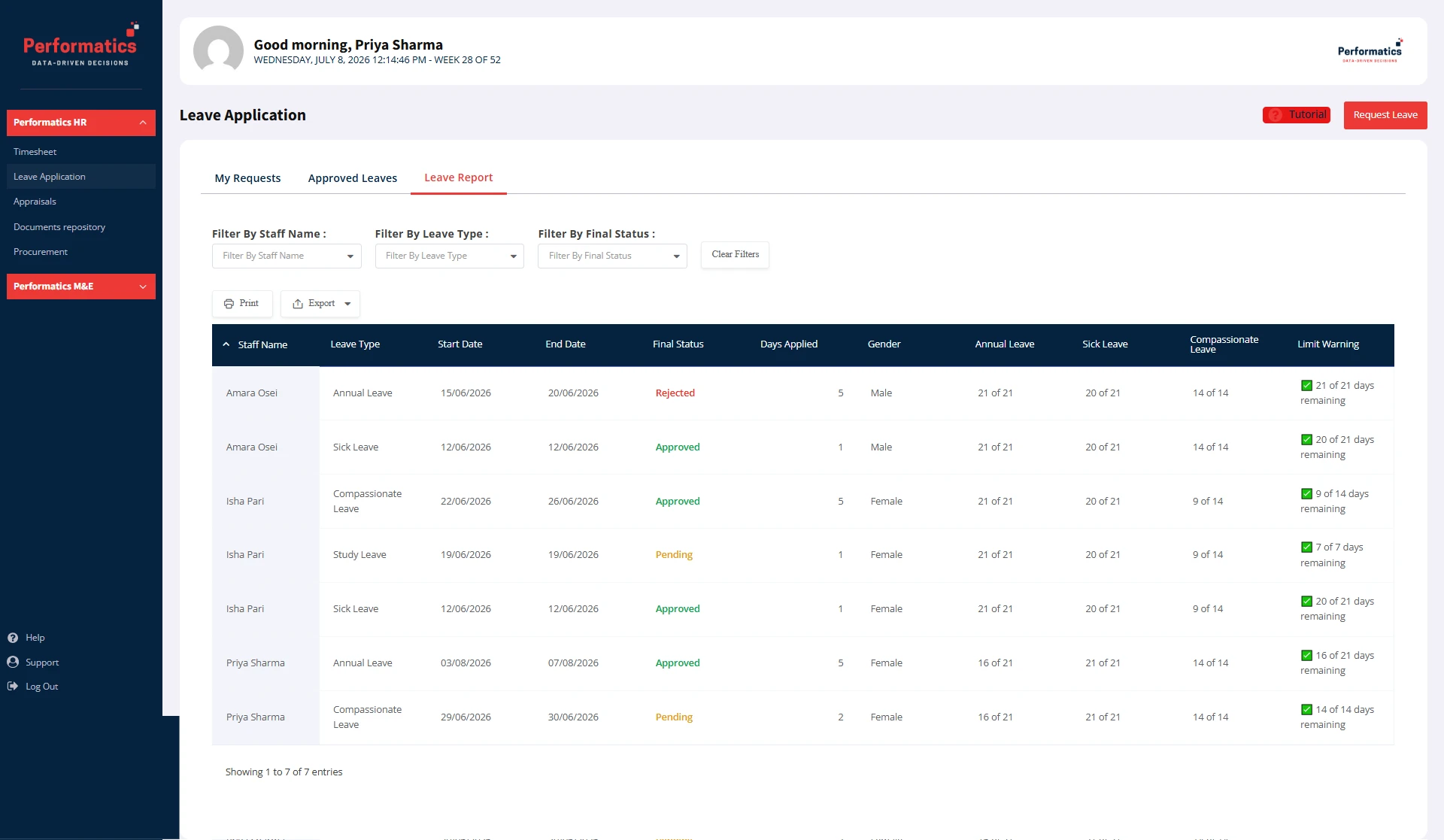Click the Export upload icon
The image size is (1444, 840).
[298, 304]
